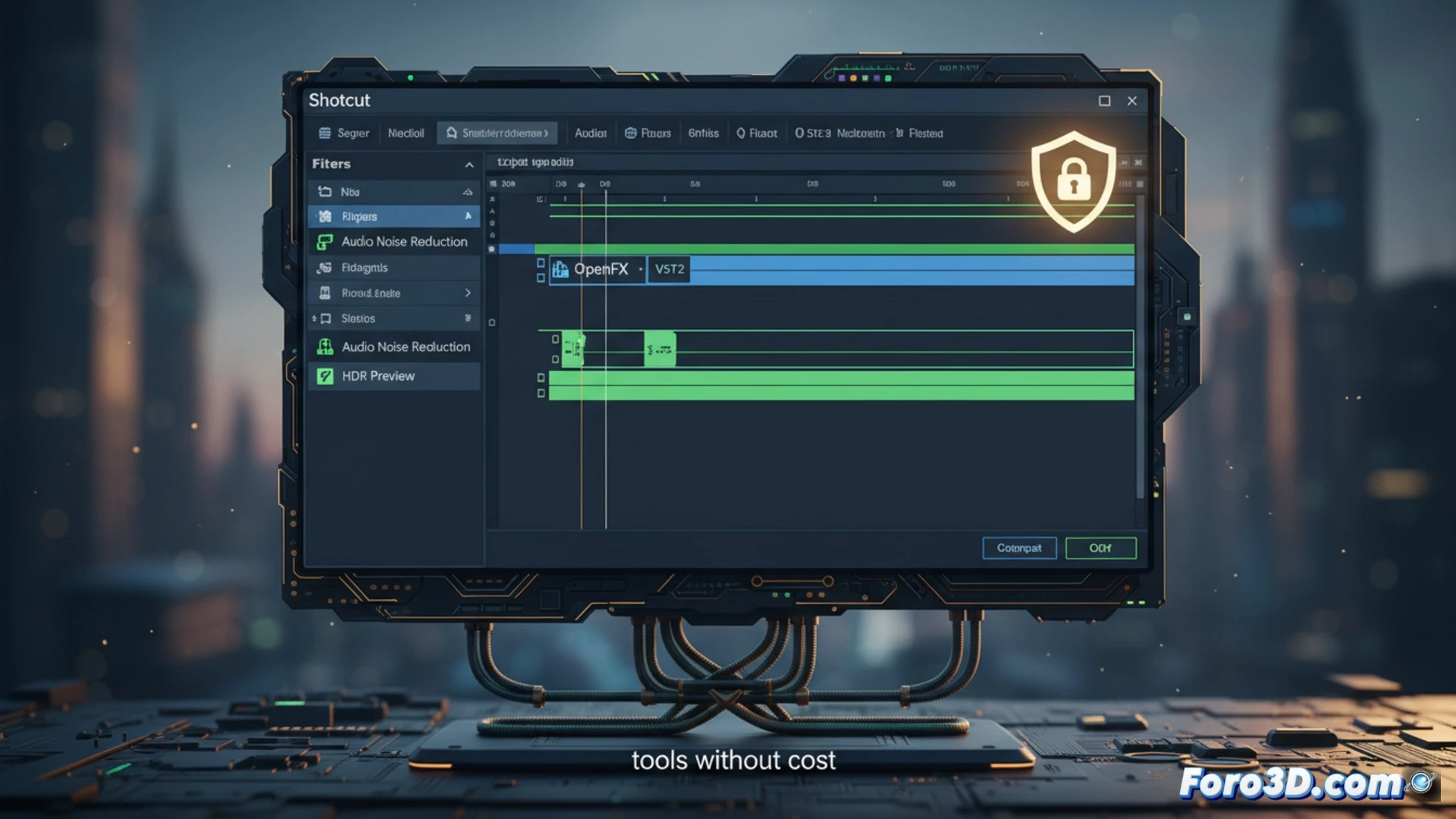Click the VST2 clip label
1456x819 pixels.
point(670,269)
